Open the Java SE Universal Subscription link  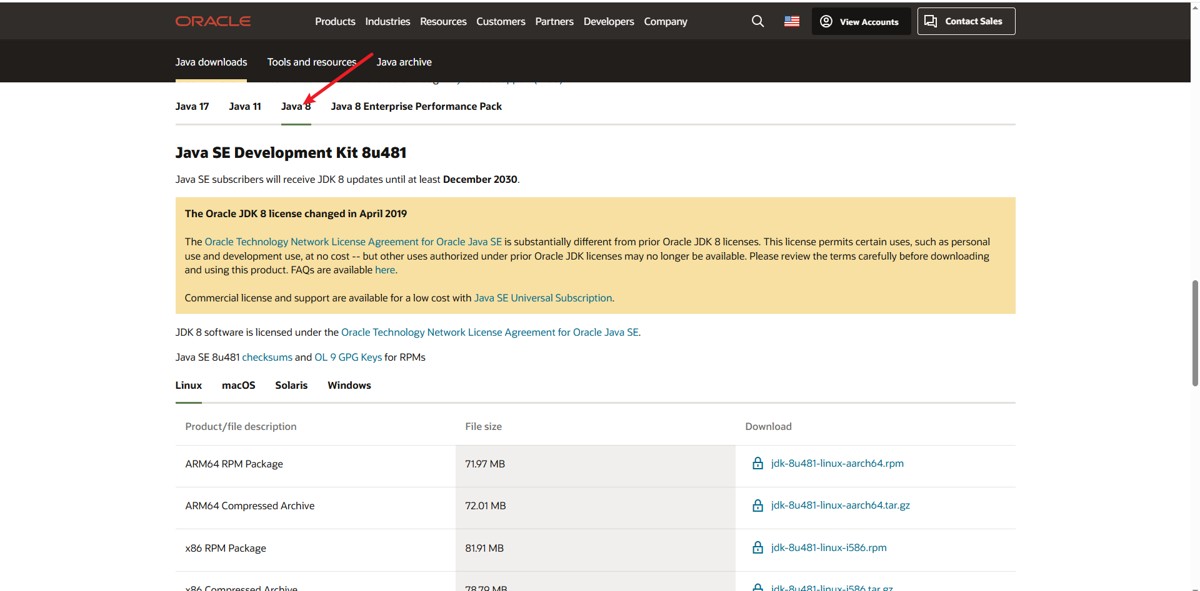click(x=543, y=298)
